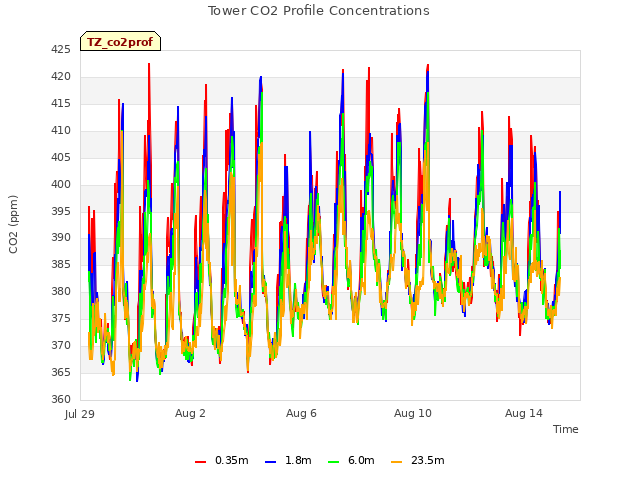
Task: Click the 370 y-axis tick value
Action: 60,345
